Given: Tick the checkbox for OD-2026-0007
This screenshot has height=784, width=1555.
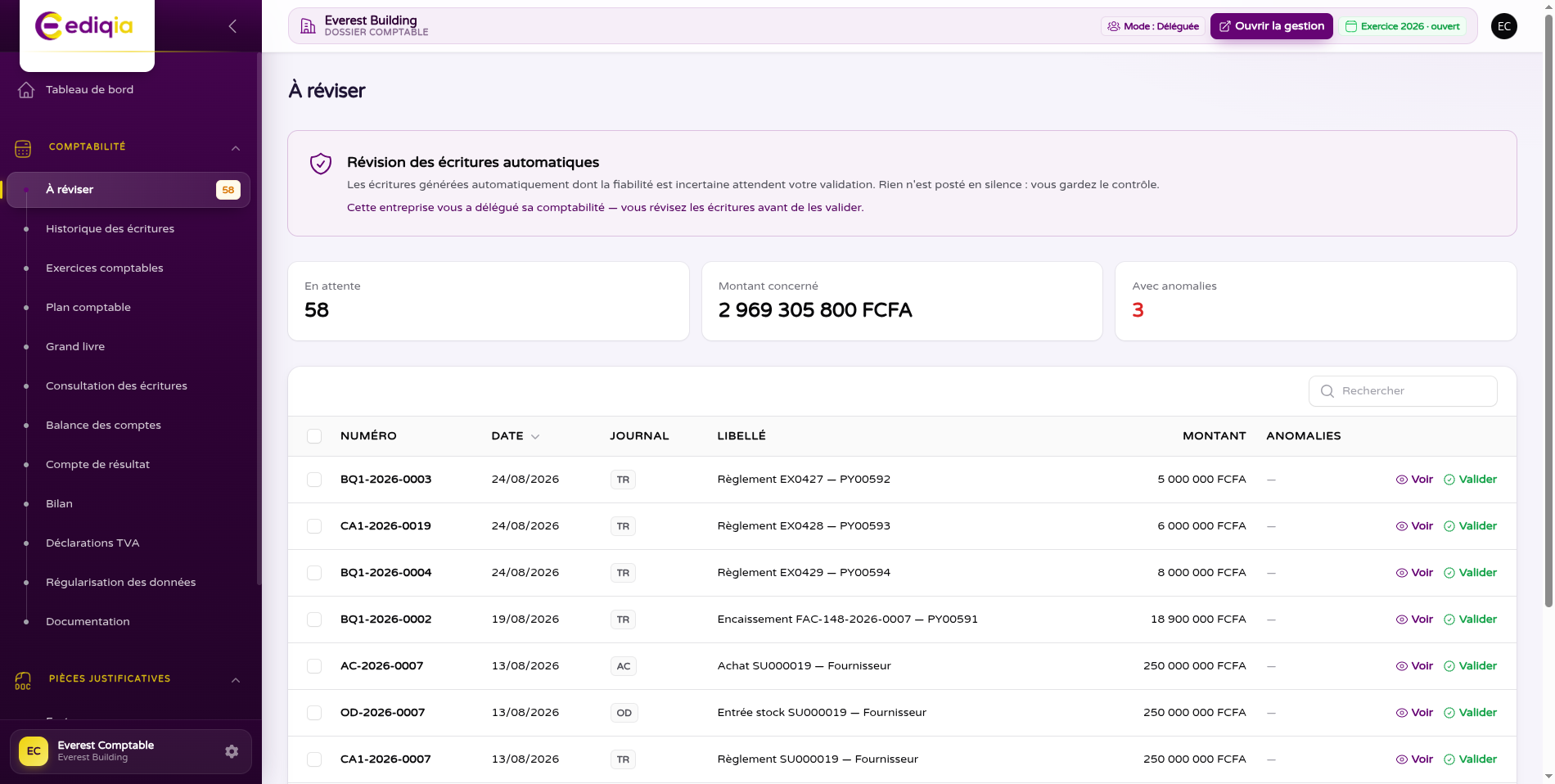Looking at the screenshot, I should 314,713.
